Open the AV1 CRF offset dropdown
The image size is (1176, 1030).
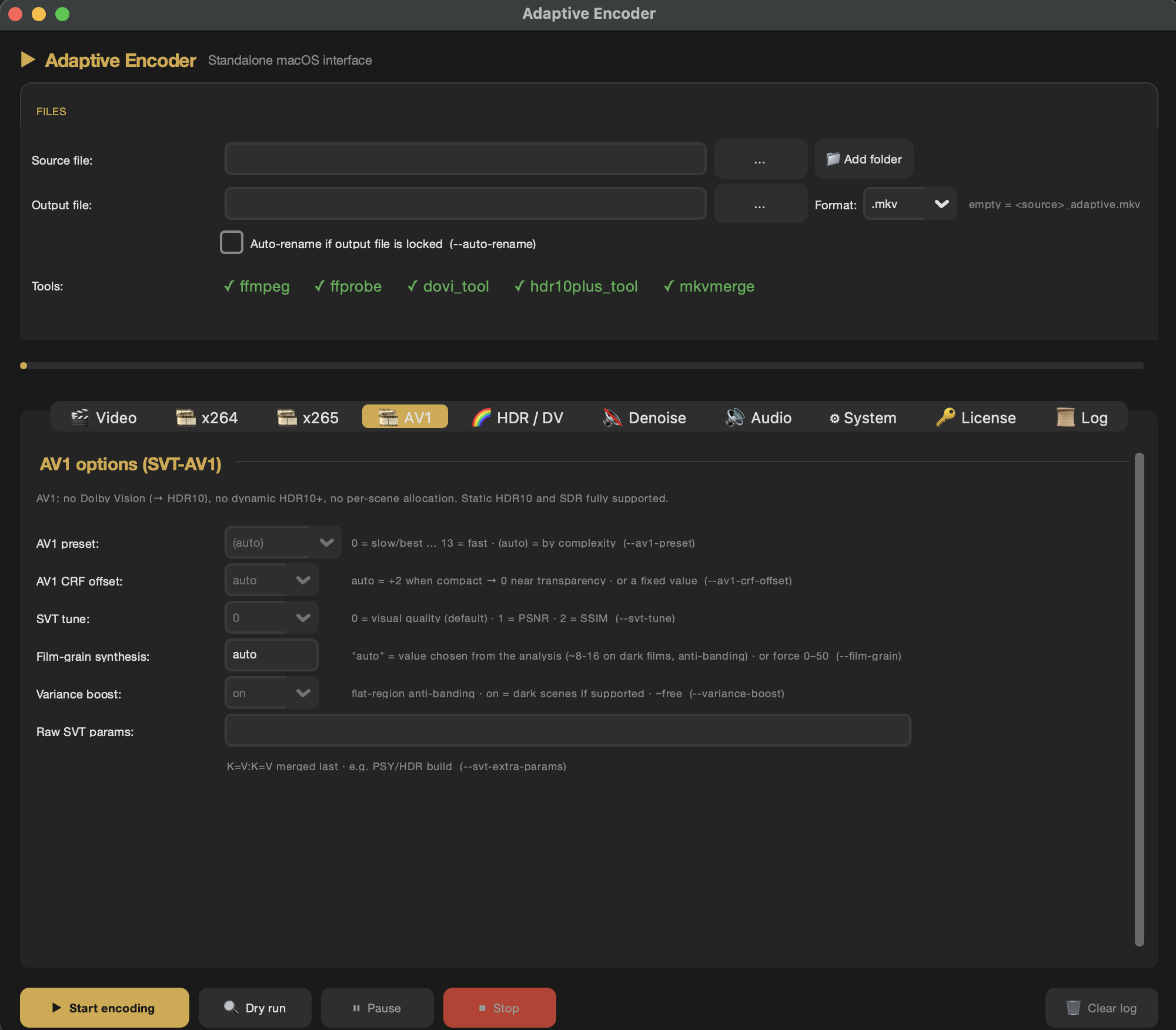click(272, 580)
